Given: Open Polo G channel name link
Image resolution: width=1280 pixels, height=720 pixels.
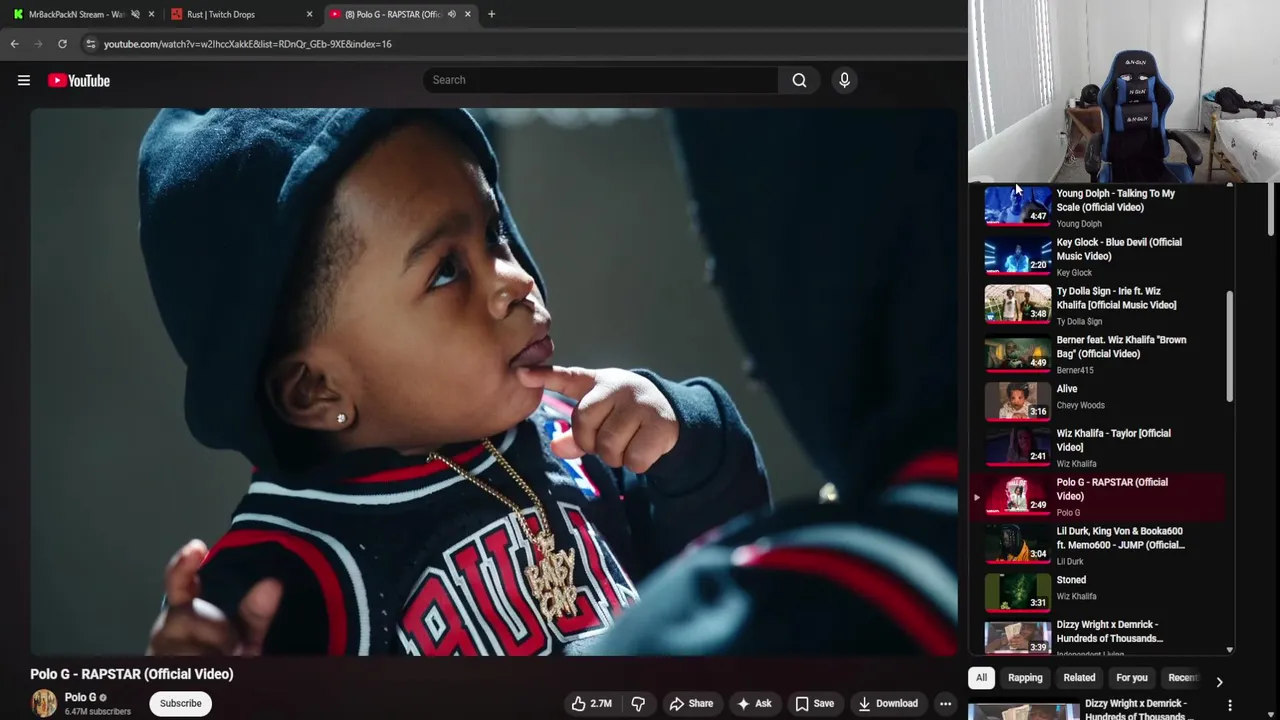Looking at the screenshot, I should click(81, 697).
